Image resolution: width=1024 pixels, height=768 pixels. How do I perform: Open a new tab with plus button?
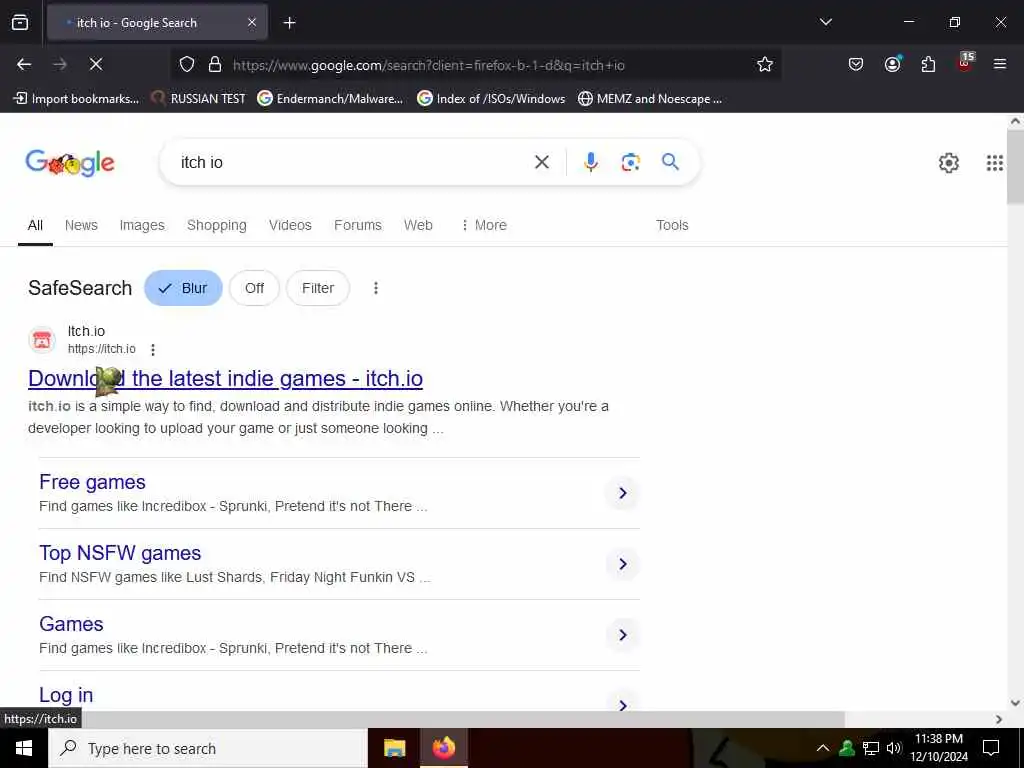[x=289, y=23]
